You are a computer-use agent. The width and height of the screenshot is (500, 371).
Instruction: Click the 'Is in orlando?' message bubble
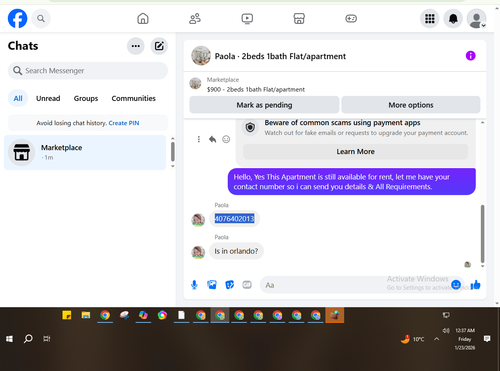(x=236, y=251)
